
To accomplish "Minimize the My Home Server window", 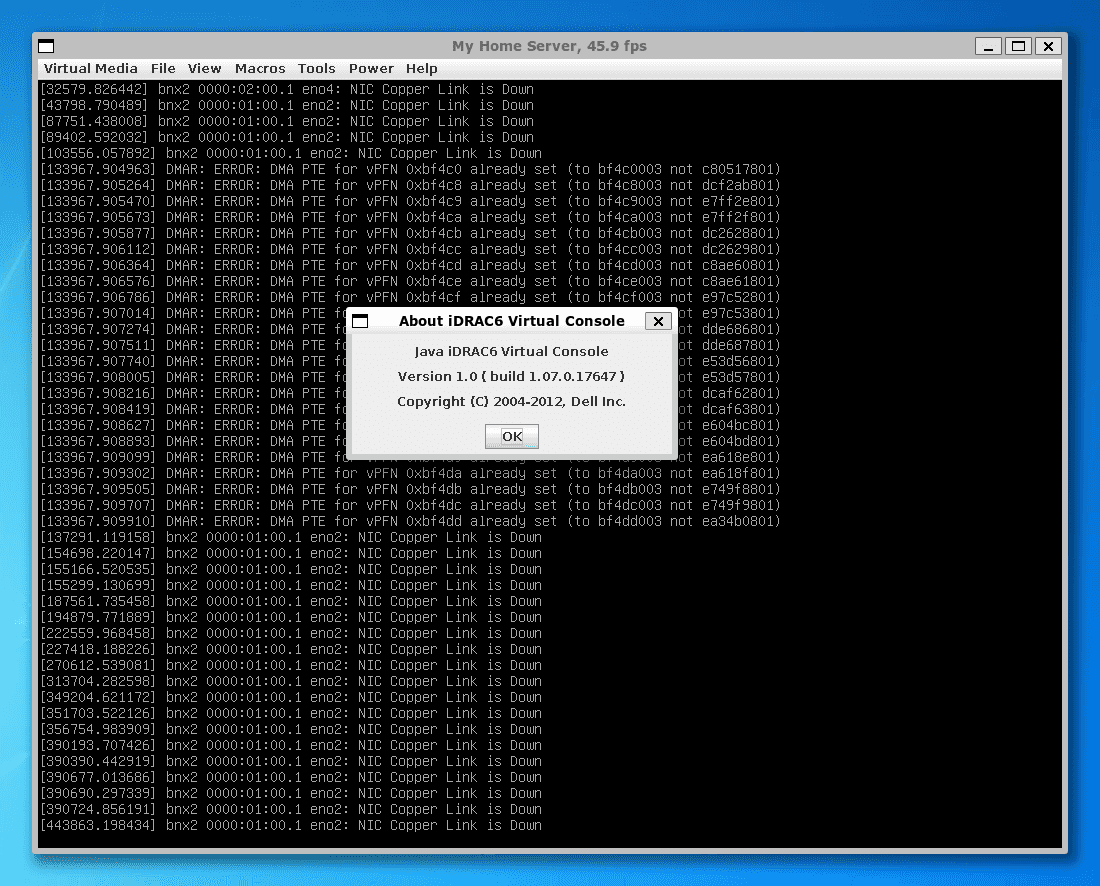I will click(988, 46).
